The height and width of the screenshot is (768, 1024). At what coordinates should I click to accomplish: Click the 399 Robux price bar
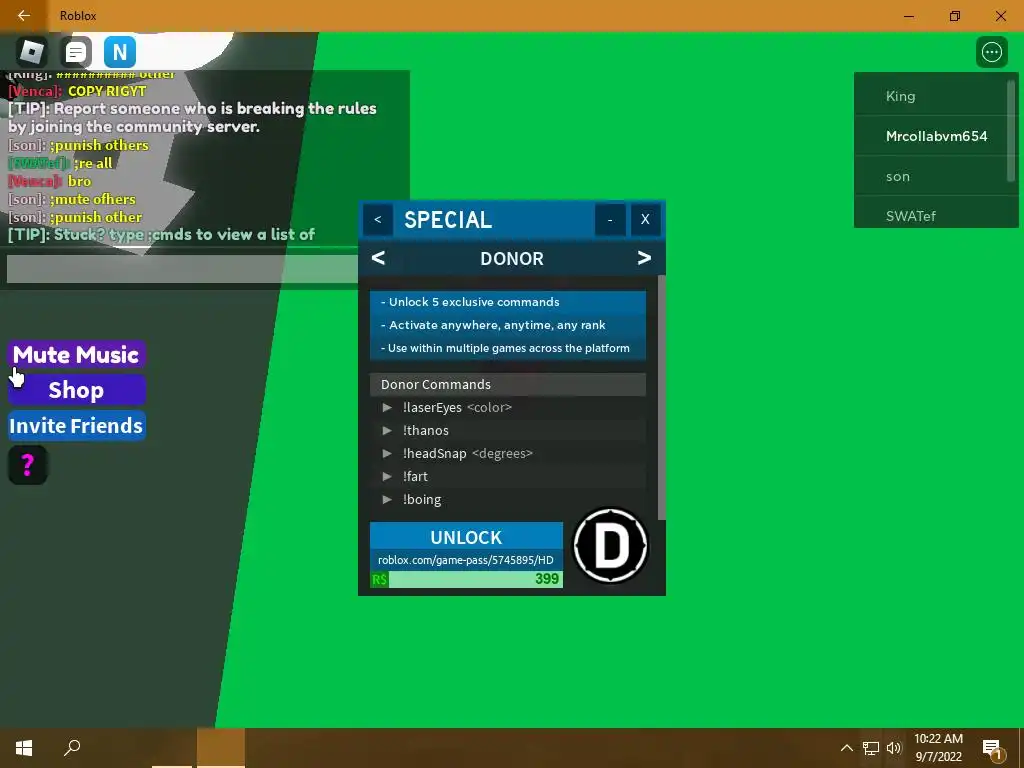pyautogui.click(x=466, y=579)
